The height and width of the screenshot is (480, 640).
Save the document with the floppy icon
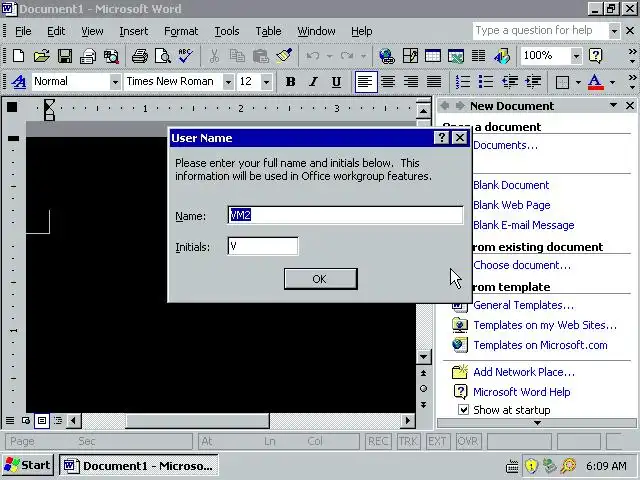(x=64, y=56)
